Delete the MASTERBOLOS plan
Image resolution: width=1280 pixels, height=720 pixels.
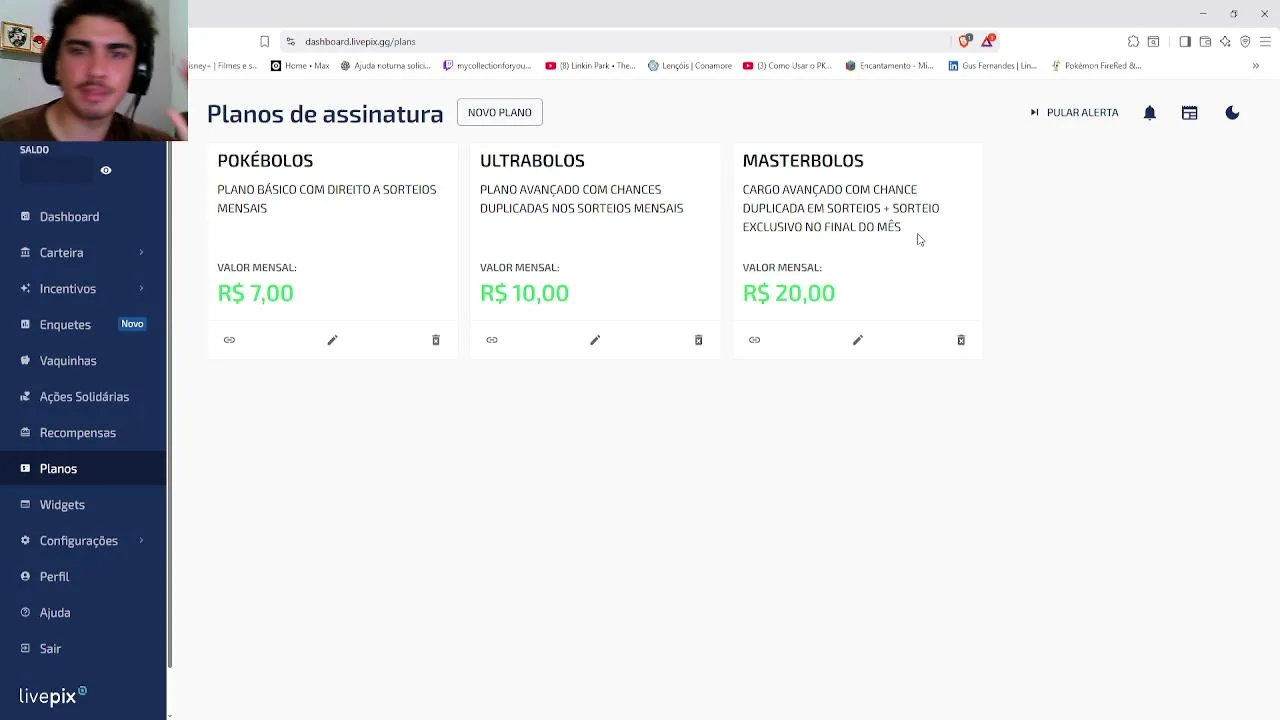961,340
